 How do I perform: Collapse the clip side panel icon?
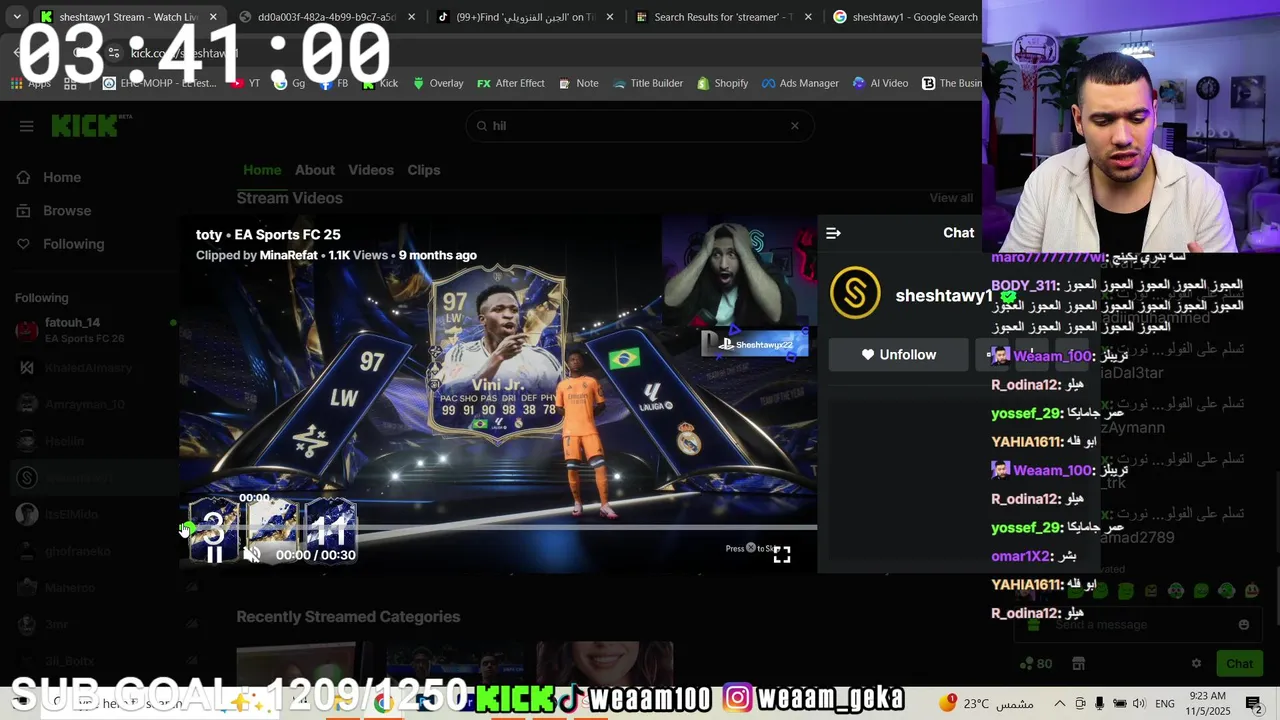pyautogui.click(x=833, y=233)
